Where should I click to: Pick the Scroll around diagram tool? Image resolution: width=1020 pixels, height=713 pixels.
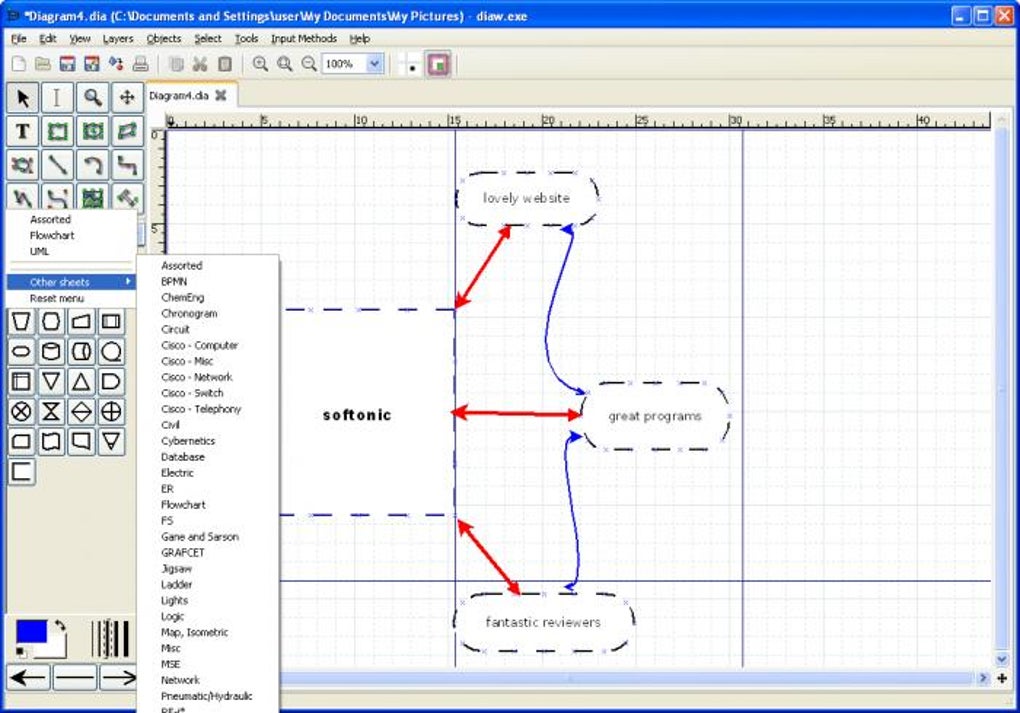click(127, 98)
